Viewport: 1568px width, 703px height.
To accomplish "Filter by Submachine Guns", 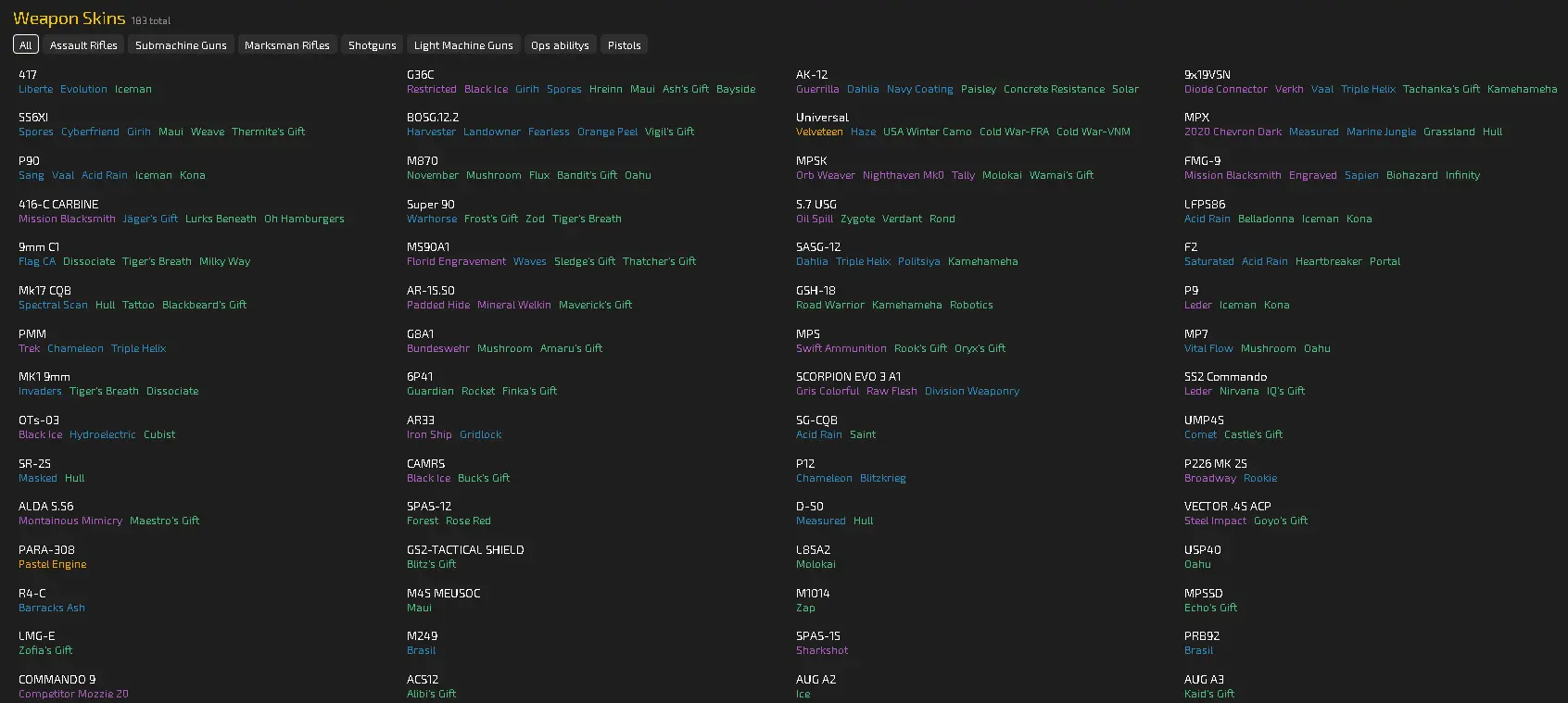I will [x=181, y=45].
